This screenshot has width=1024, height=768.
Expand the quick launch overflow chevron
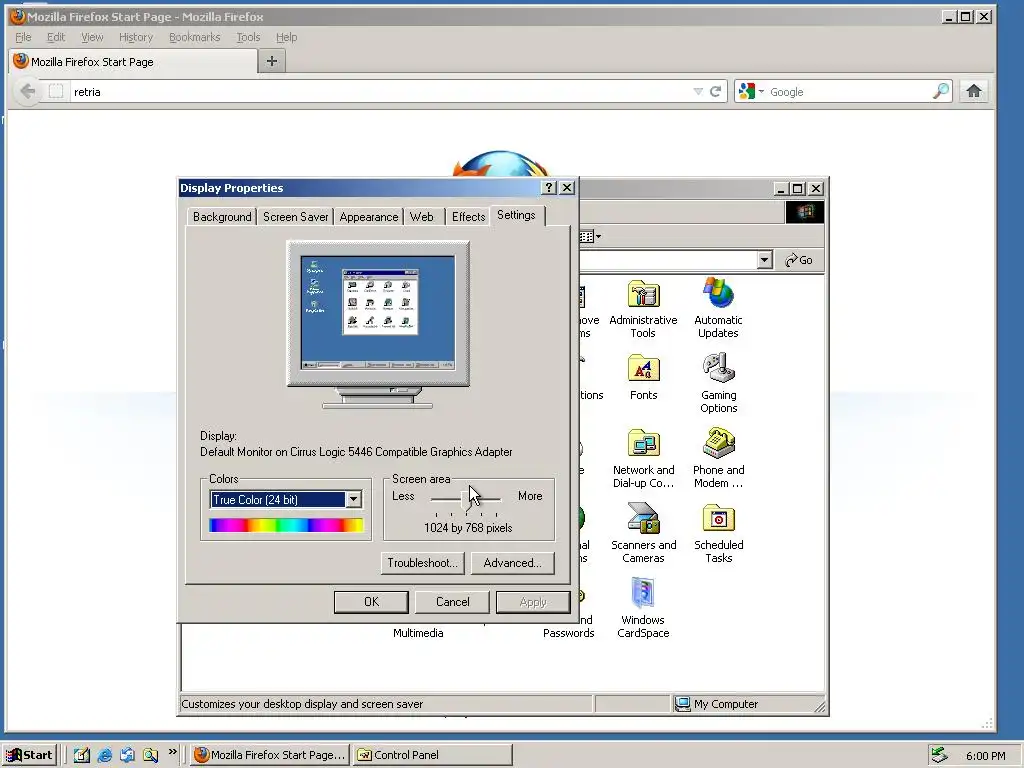click(x=172, y=752)
